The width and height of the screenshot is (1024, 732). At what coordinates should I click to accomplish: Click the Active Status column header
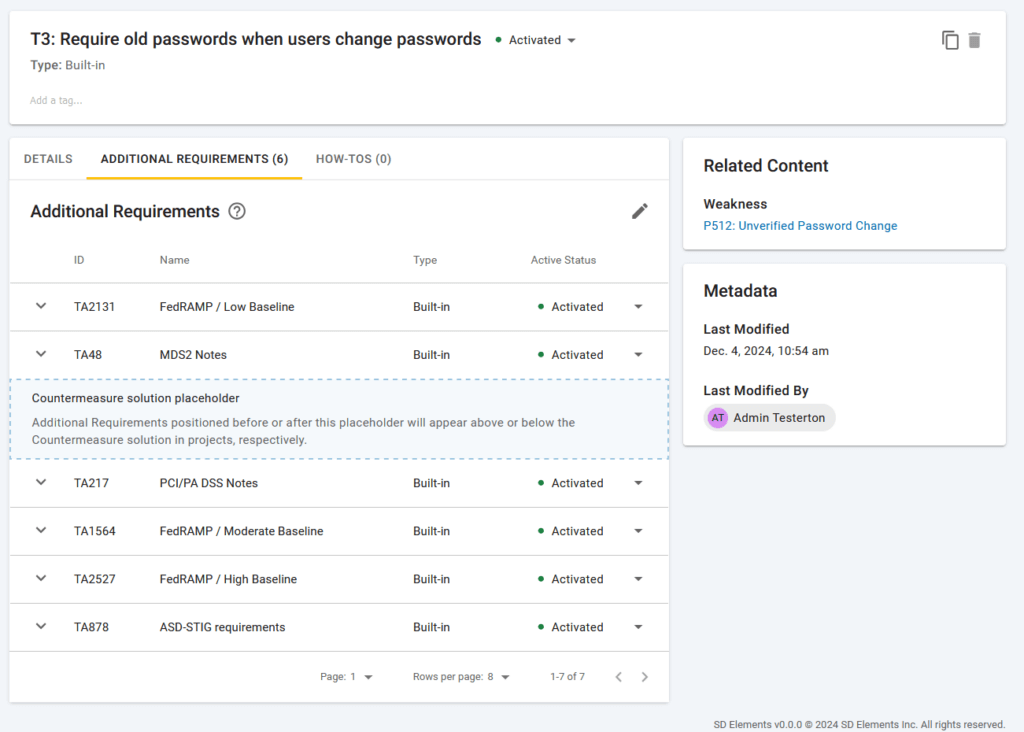tap(563, 260)
